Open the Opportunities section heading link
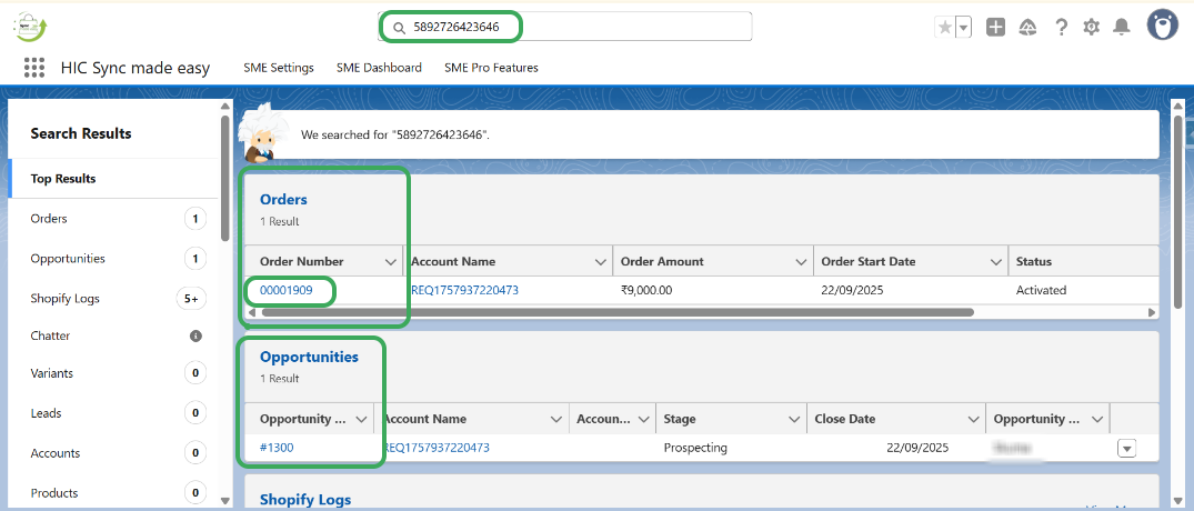The width and height of the screenshot is (1194, 511). [309, 356]
